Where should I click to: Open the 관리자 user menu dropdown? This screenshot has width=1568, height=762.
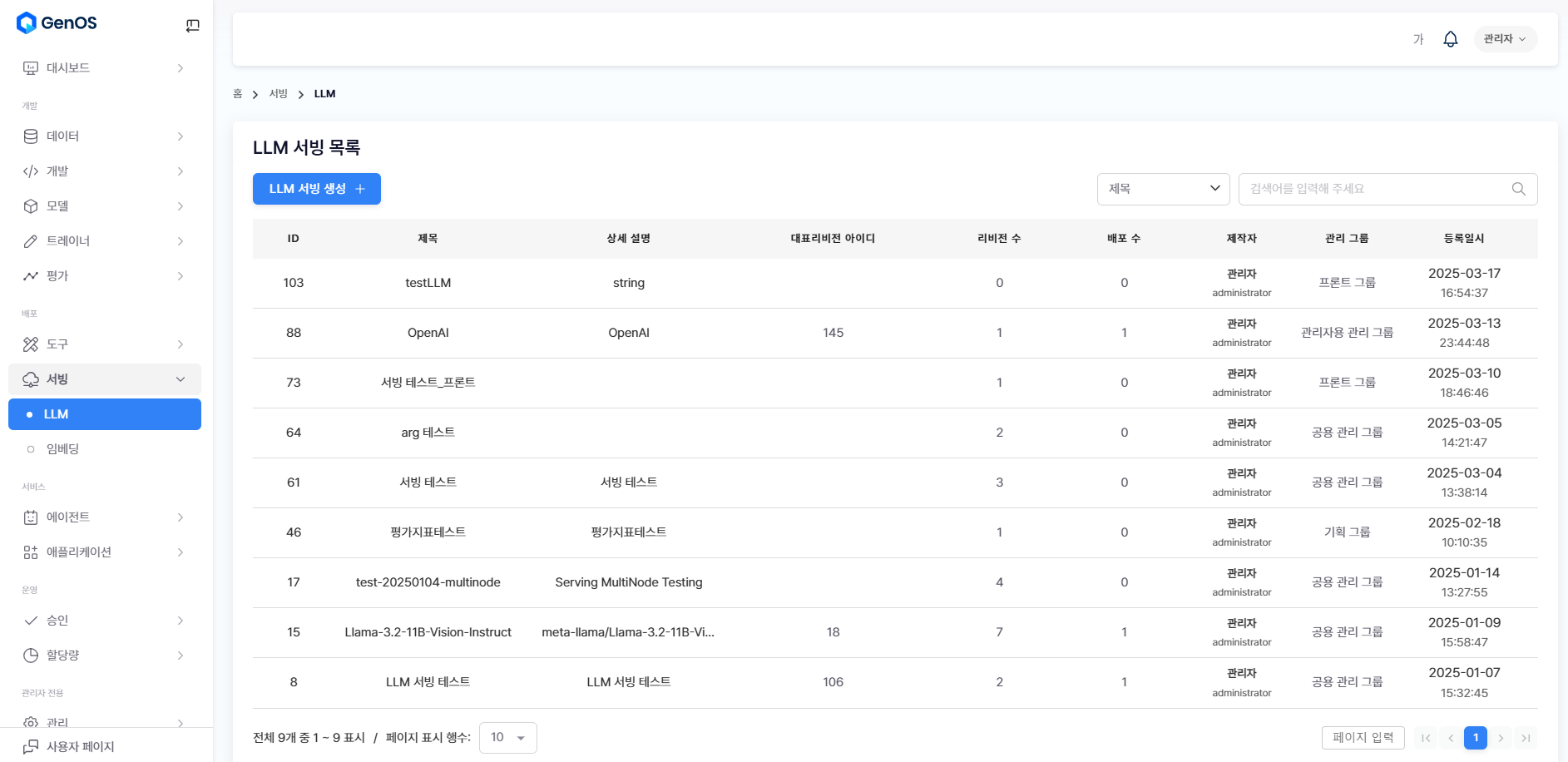(1505, 39)
